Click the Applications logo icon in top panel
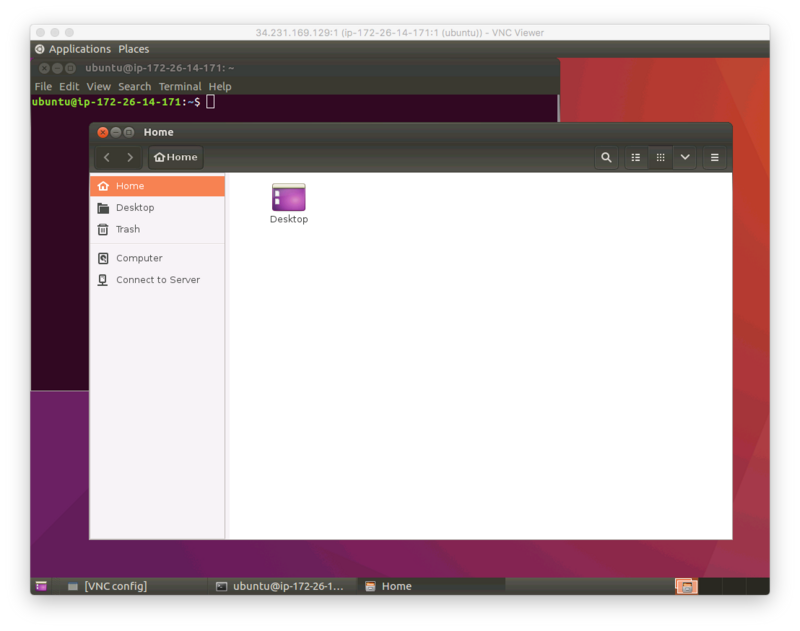 point(40,49)
